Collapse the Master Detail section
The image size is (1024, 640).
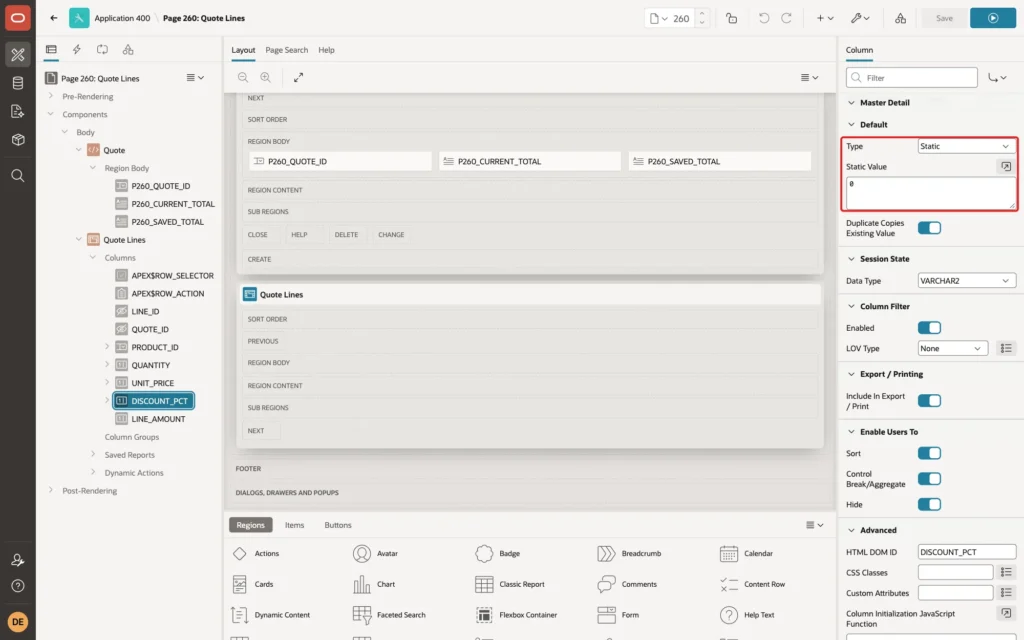pos(851,103)
